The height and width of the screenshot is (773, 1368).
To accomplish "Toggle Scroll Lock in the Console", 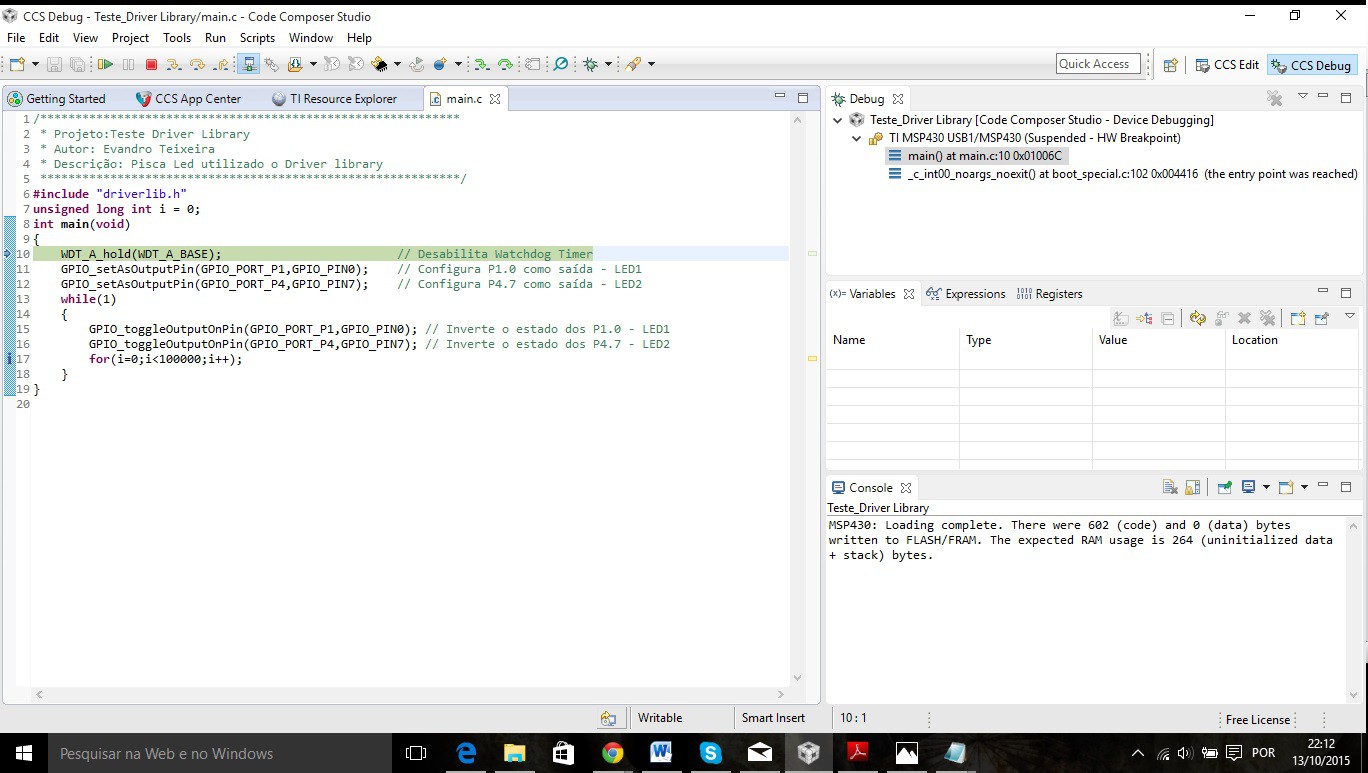I will (x=1192, y=487).
